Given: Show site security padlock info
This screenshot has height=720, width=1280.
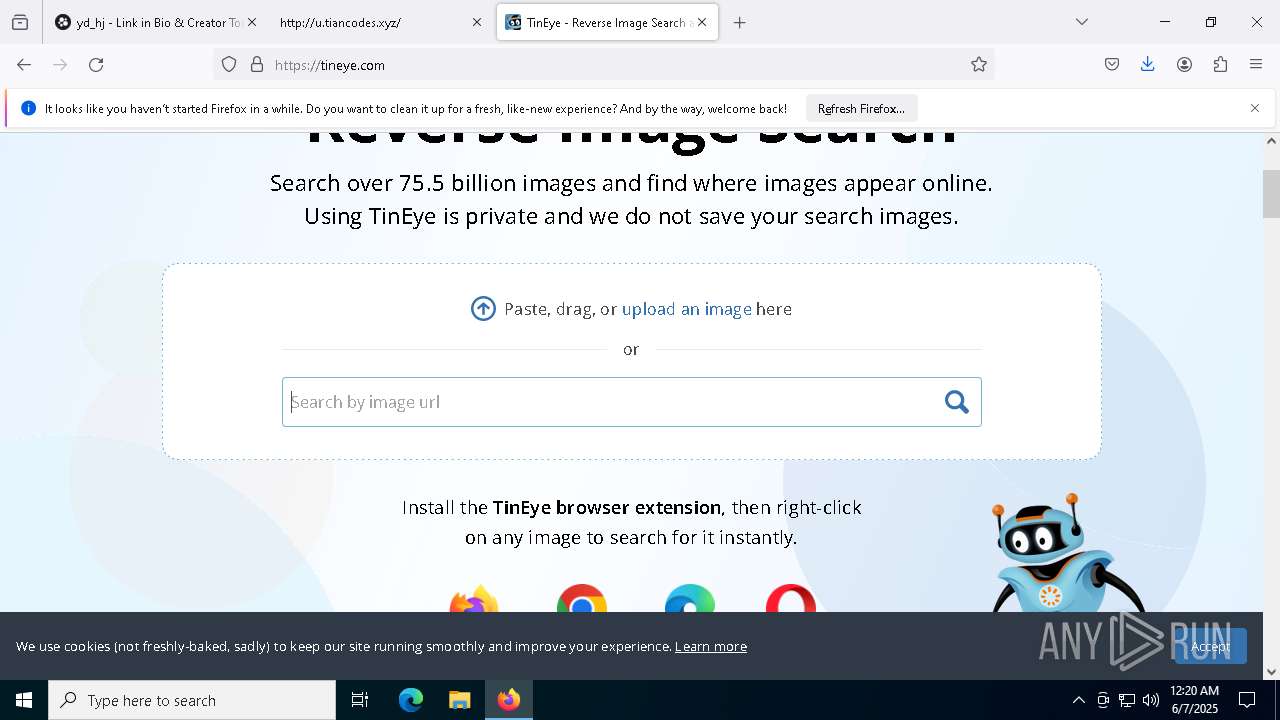Looking at the screenshot, I should [257, 65].
